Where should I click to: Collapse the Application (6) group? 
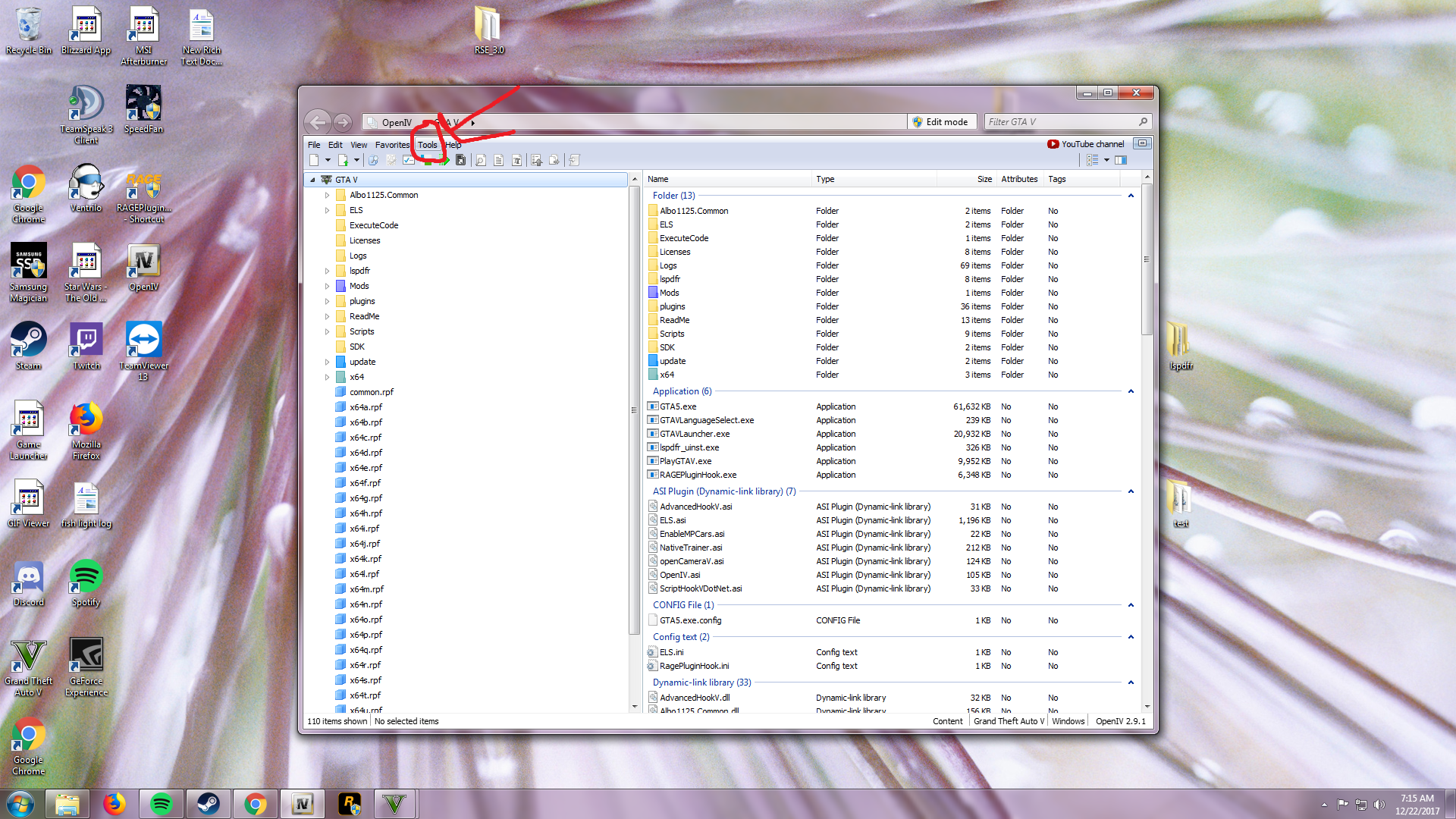(1131, 391)
